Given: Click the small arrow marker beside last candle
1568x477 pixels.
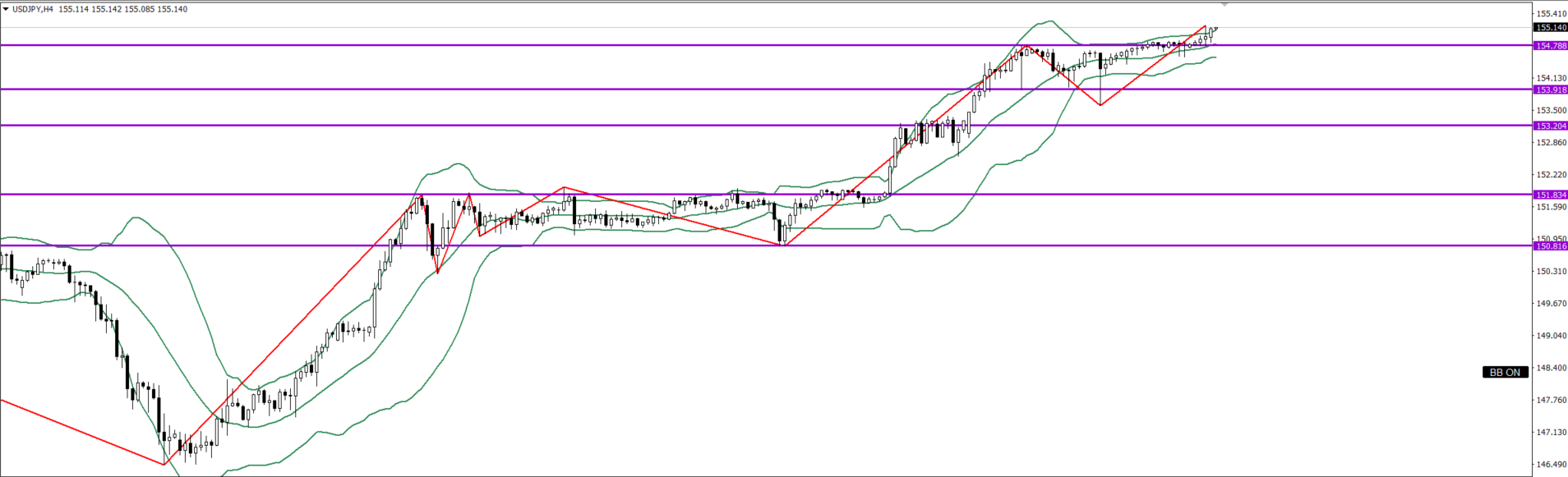Looking at the screenshot, I should pos(1216,29).
